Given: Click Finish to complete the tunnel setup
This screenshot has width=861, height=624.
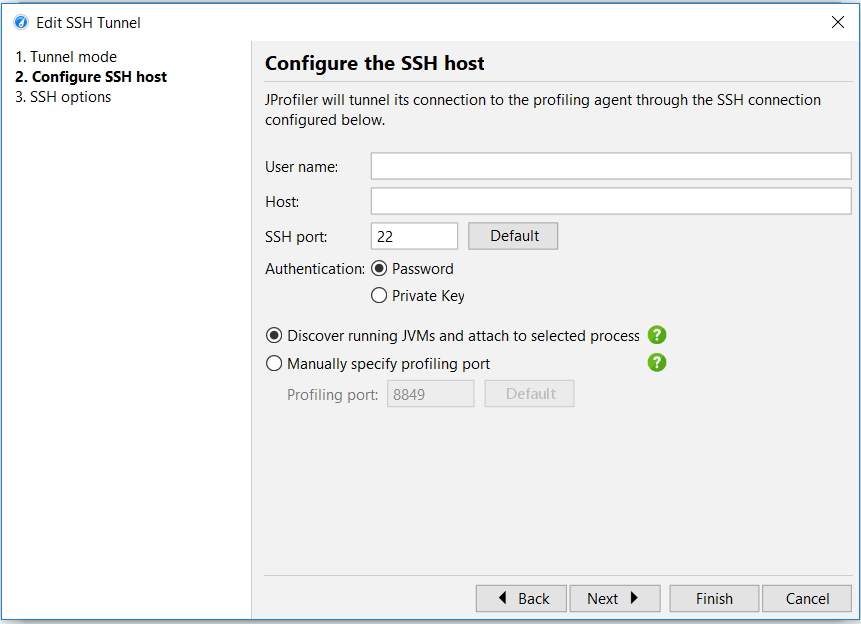Looking at the screenshot, I should (714, 598).
